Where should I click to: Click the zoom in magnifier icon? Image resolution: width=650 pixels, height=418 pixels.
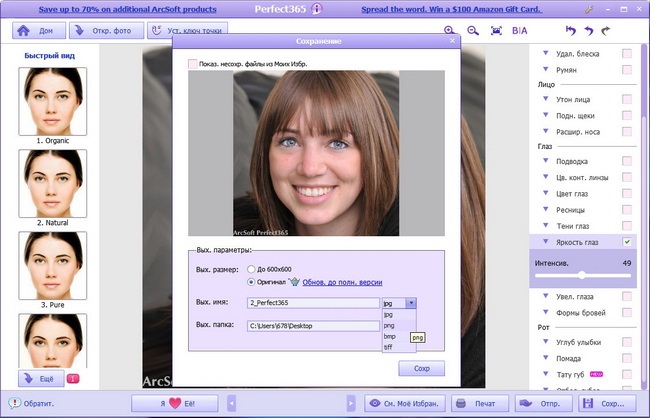[449, 30]
